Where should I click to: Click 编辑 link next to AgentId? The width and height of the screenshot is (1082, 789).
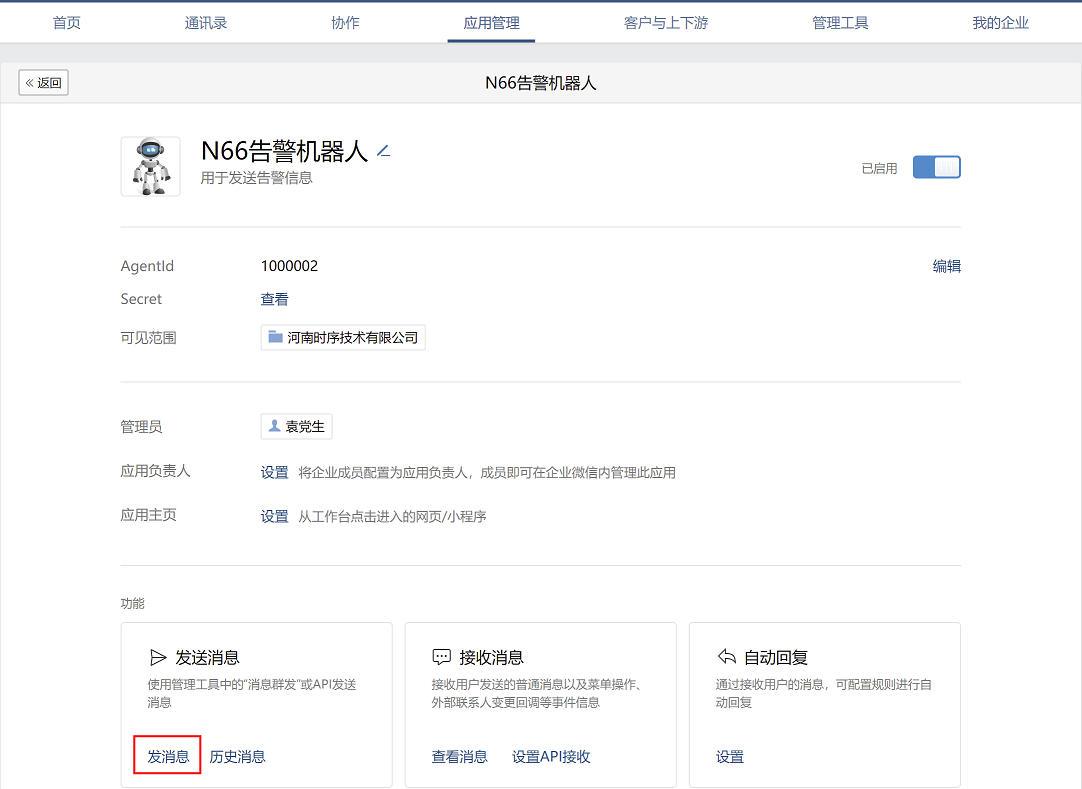[x=946, y=266]
